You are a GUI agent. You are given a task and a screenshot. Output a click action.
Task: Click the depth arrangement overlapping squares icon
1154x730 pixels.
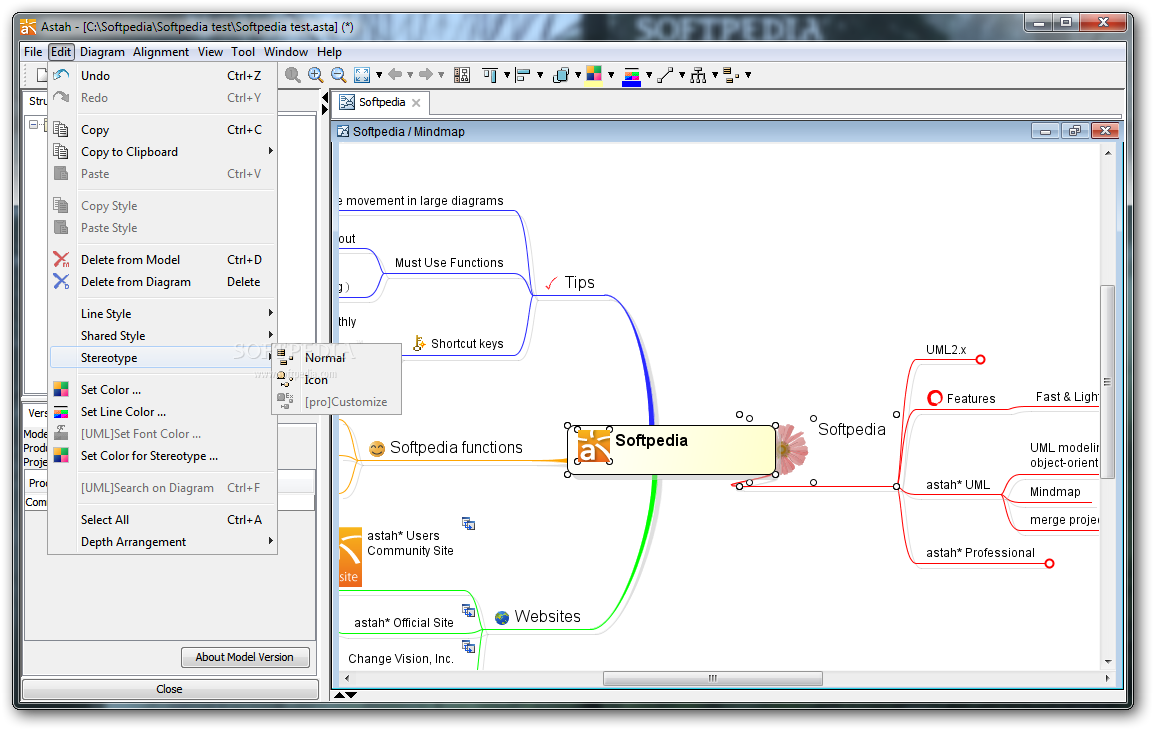click(561, 75)
